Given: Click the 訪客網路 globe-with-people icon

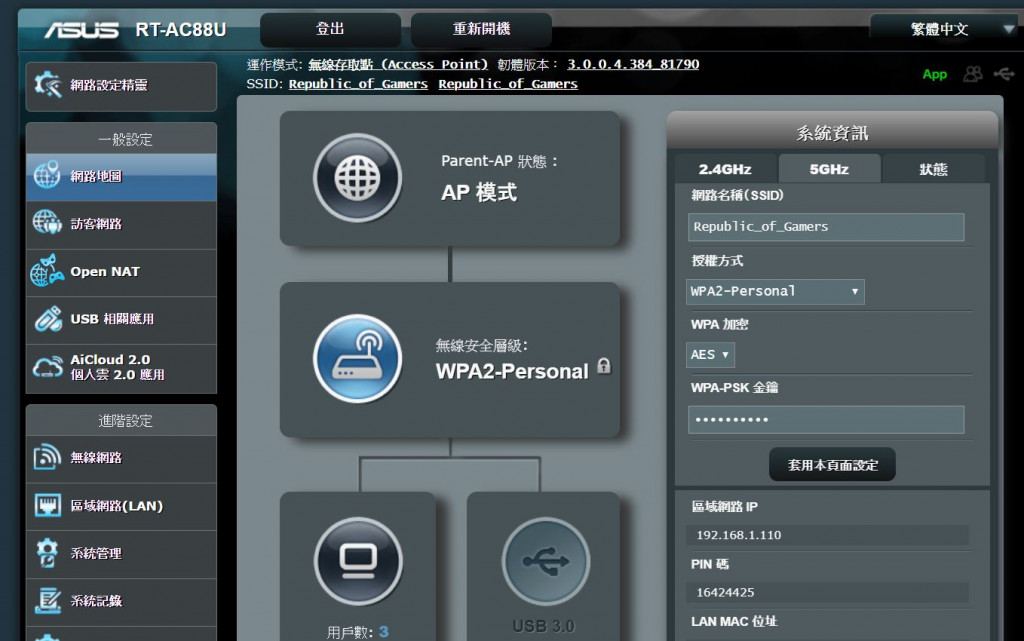Looking at the screenshot, I should 47,223.
